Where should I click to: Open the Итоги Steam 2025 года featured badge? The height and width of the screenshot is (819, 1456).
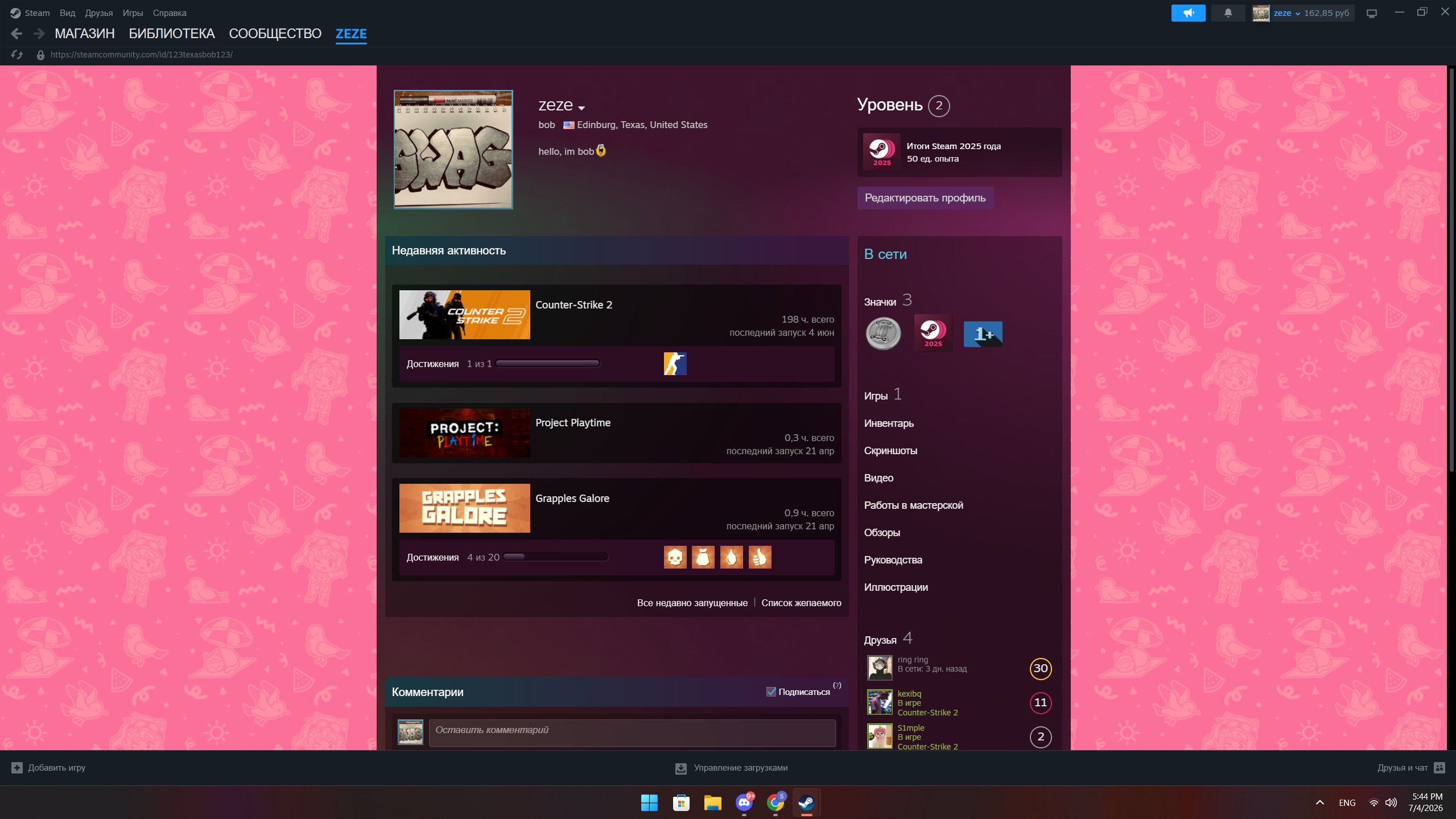959,152
